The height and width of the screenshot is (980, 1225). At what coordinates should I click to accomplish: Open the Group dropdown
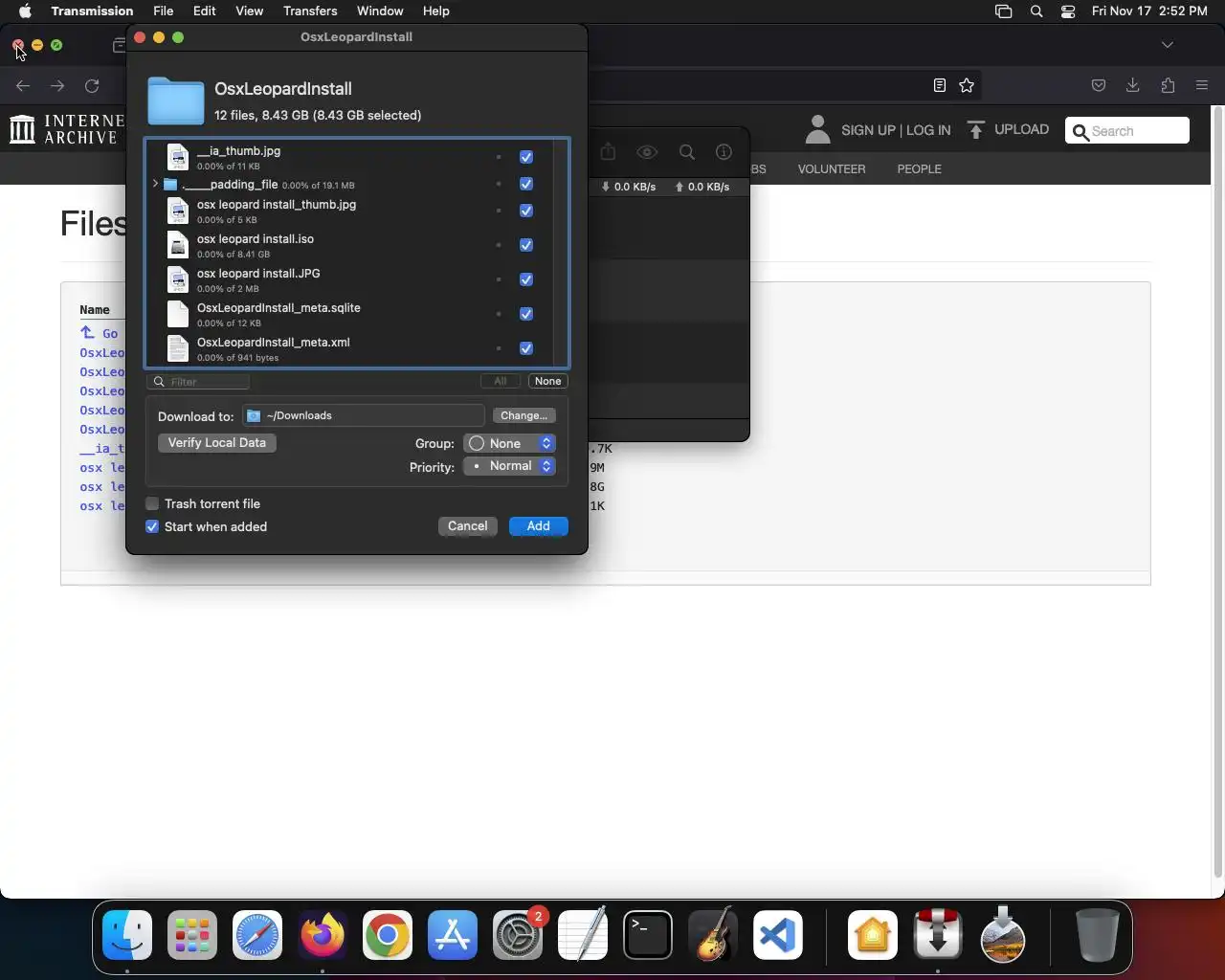click(509, 443)
